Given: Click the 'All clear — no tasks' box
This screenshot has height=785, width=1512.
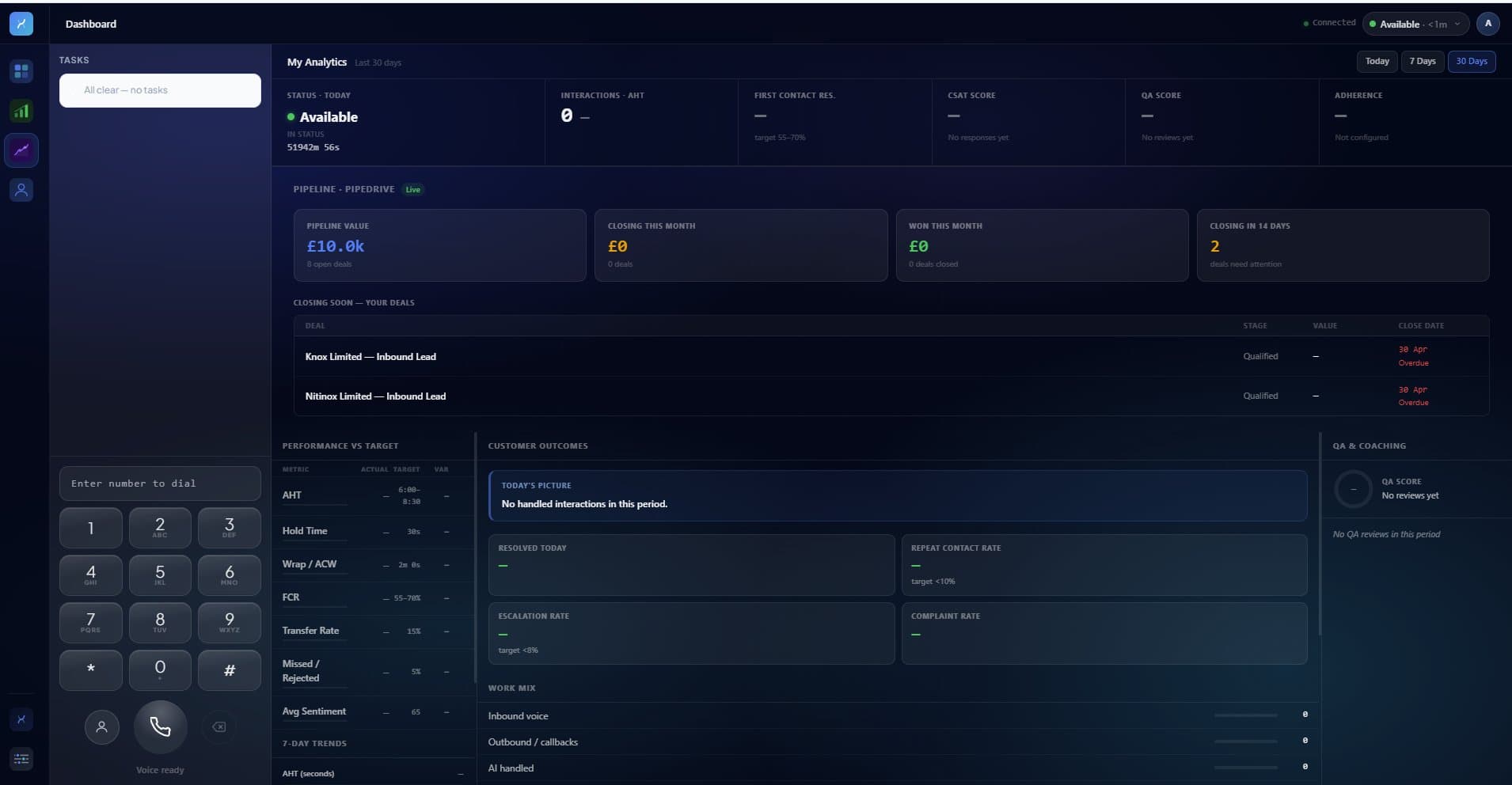Looking at the screenshot, I should point(160,90).
